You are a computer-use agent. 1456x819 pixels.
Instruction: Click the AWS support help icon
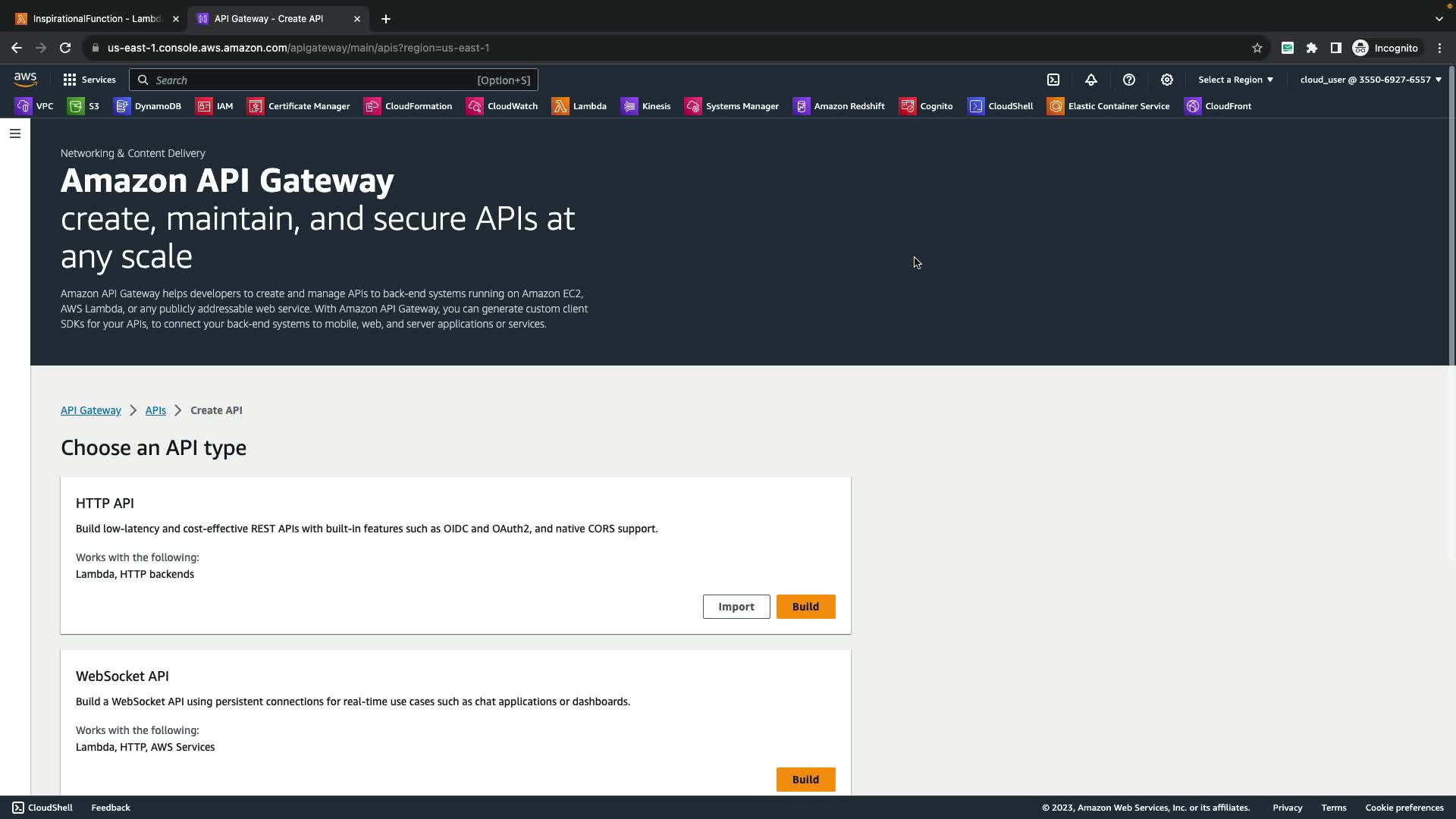tap(1128, 80)
